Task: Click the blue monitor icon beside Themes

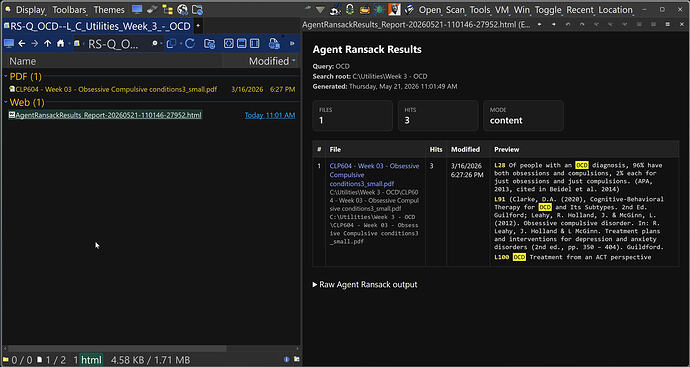Action: [x=137, y=9]
